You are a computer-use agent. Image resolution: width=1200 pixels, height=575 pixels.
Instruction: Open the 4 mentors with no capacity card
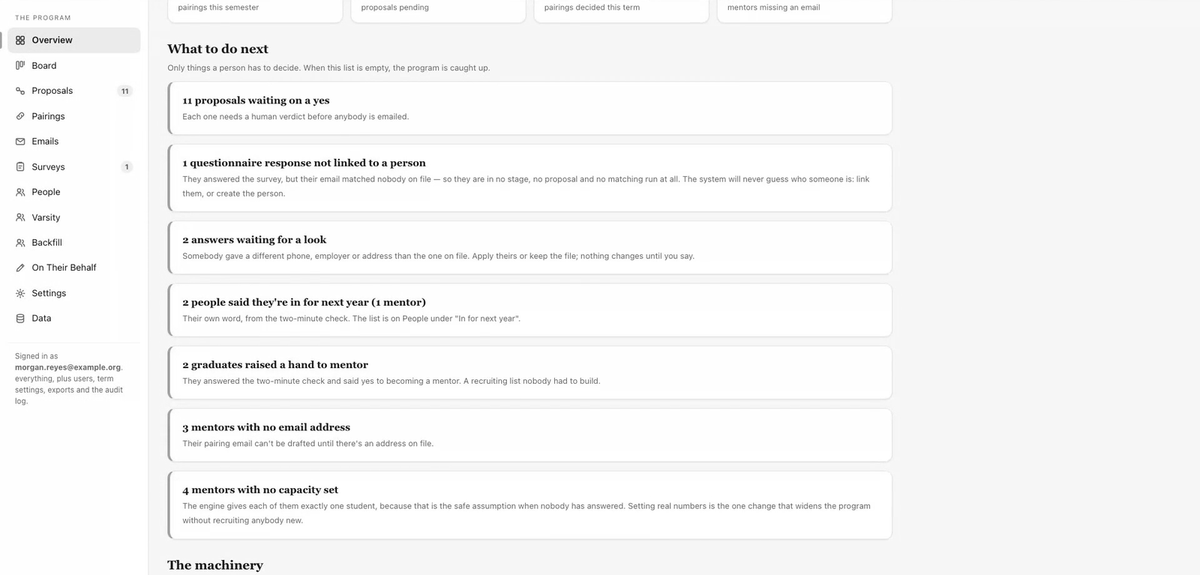[x=530, y=505]
